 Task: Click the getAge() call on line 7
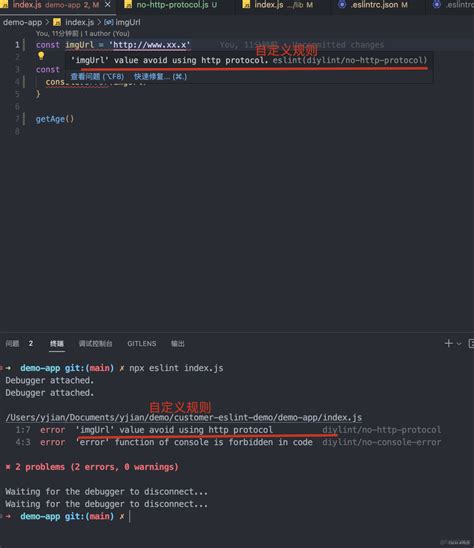(x=55, y=119)
